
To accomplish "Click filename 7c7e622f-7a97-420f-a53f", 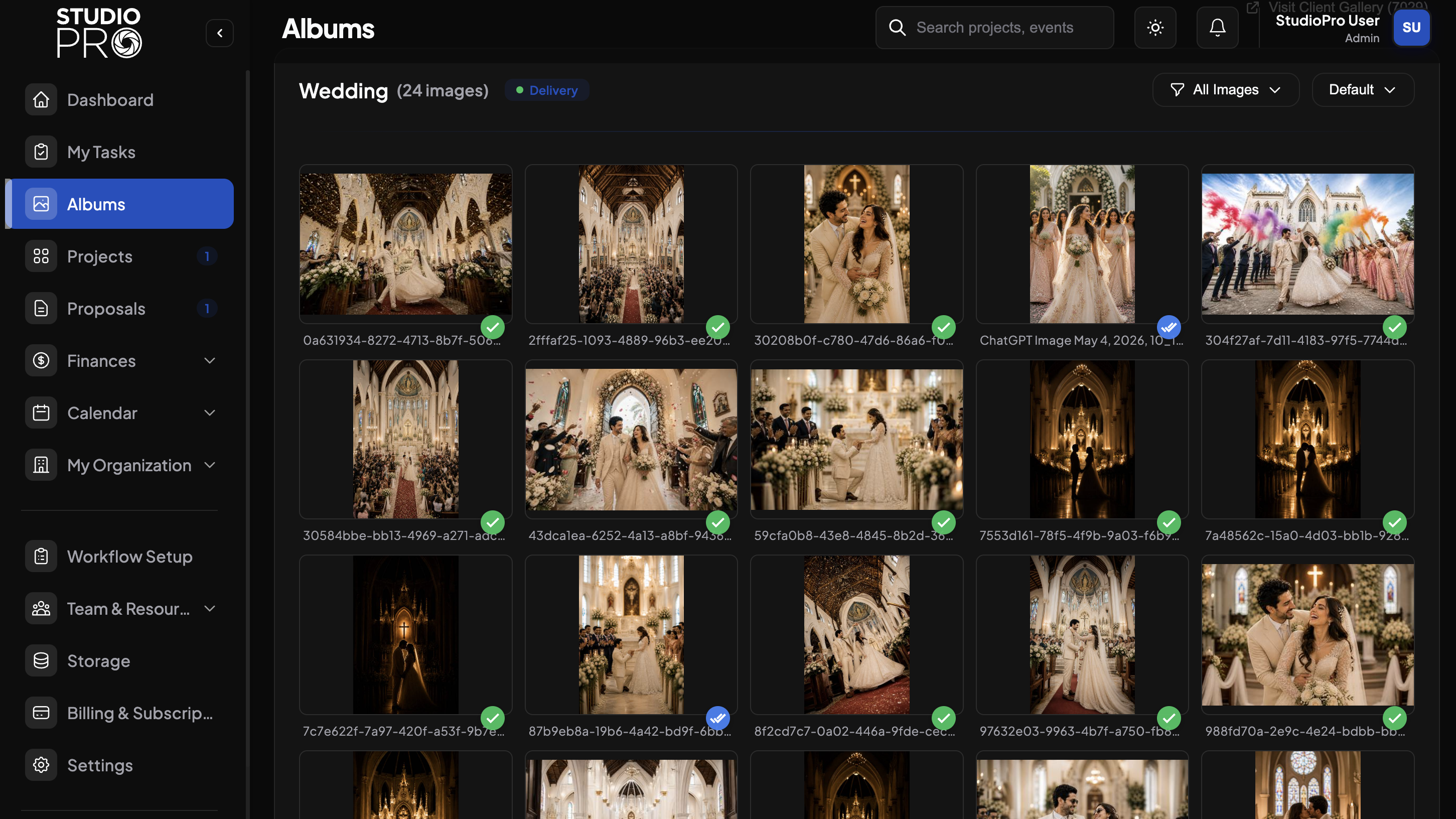I will 403,731.
